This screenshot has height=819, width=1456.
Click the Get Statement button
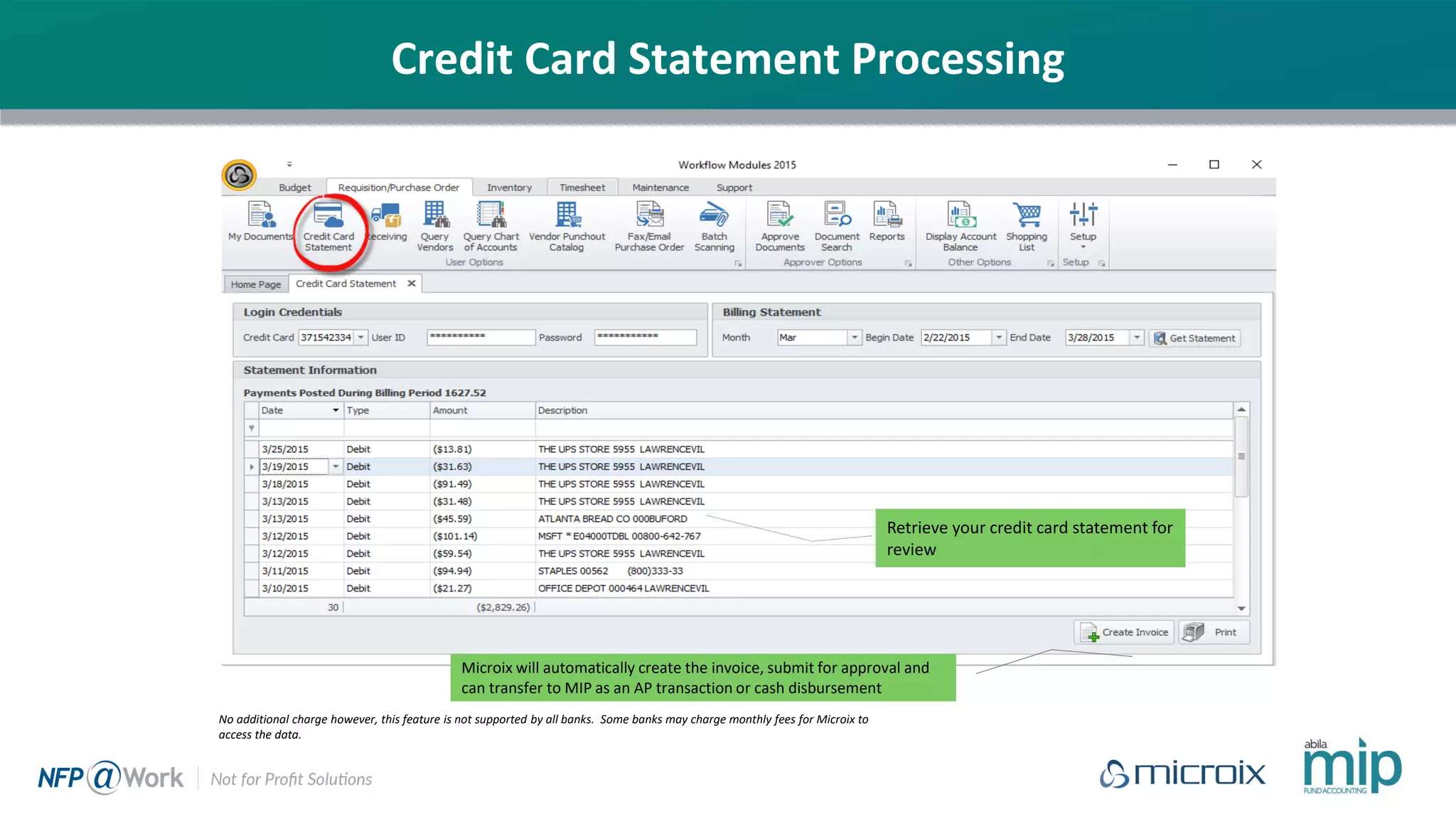pyautogui.click(x=1194, y=338)
